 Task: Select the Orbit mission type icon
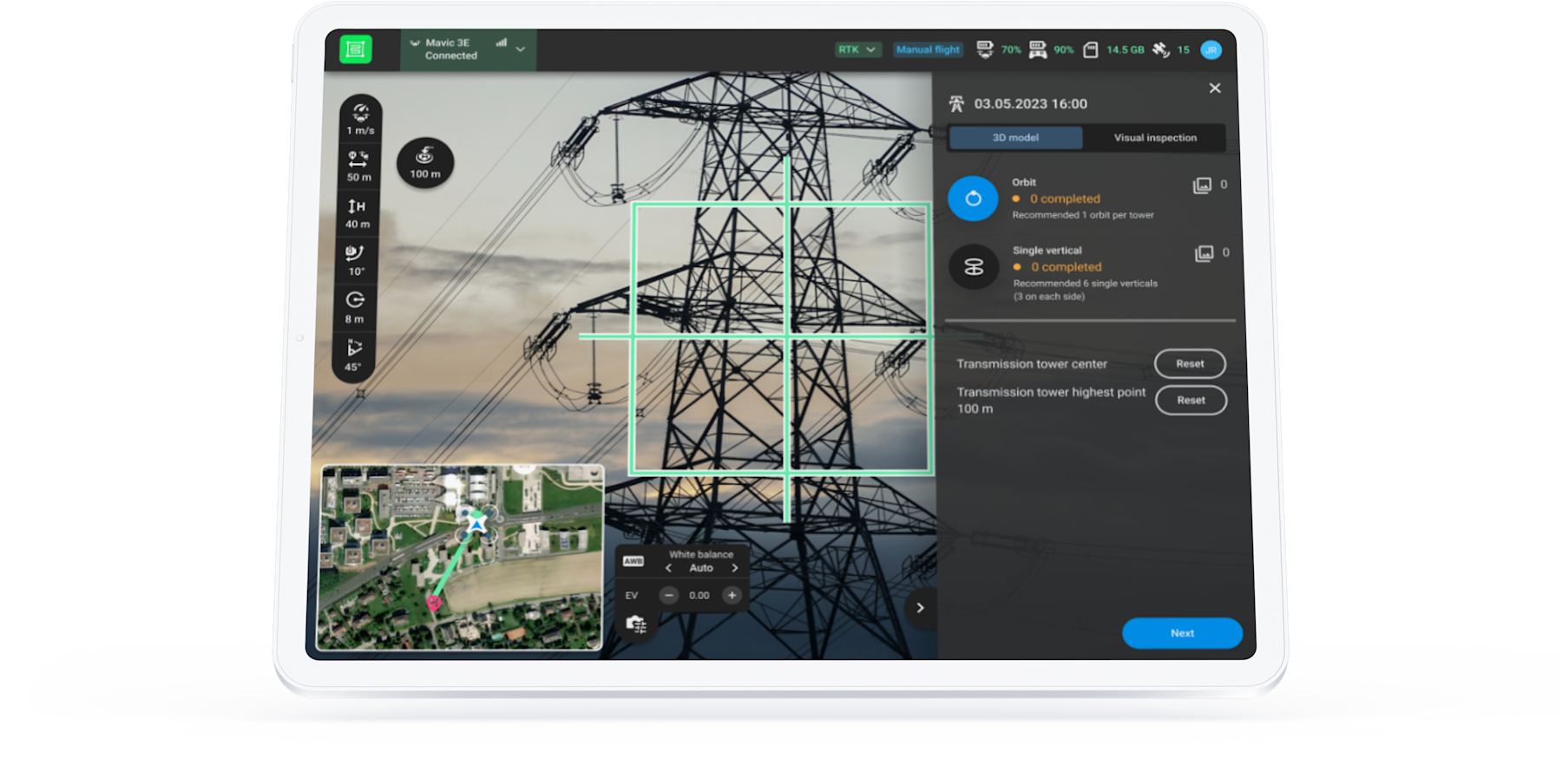(x=973, y=199)
